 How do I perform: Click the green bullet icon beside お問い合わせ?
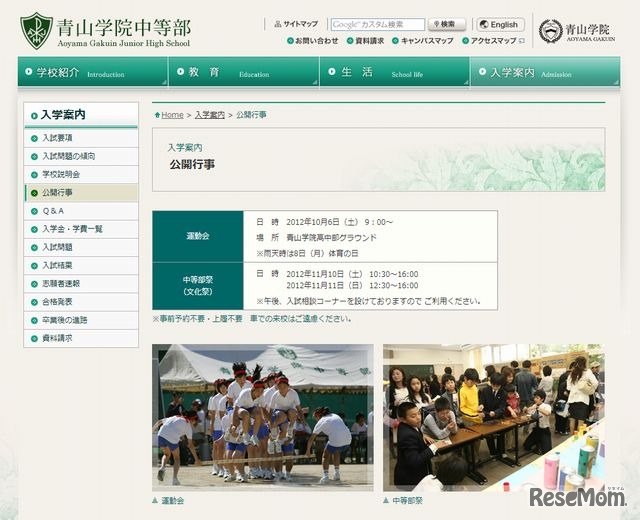point(291,41)
